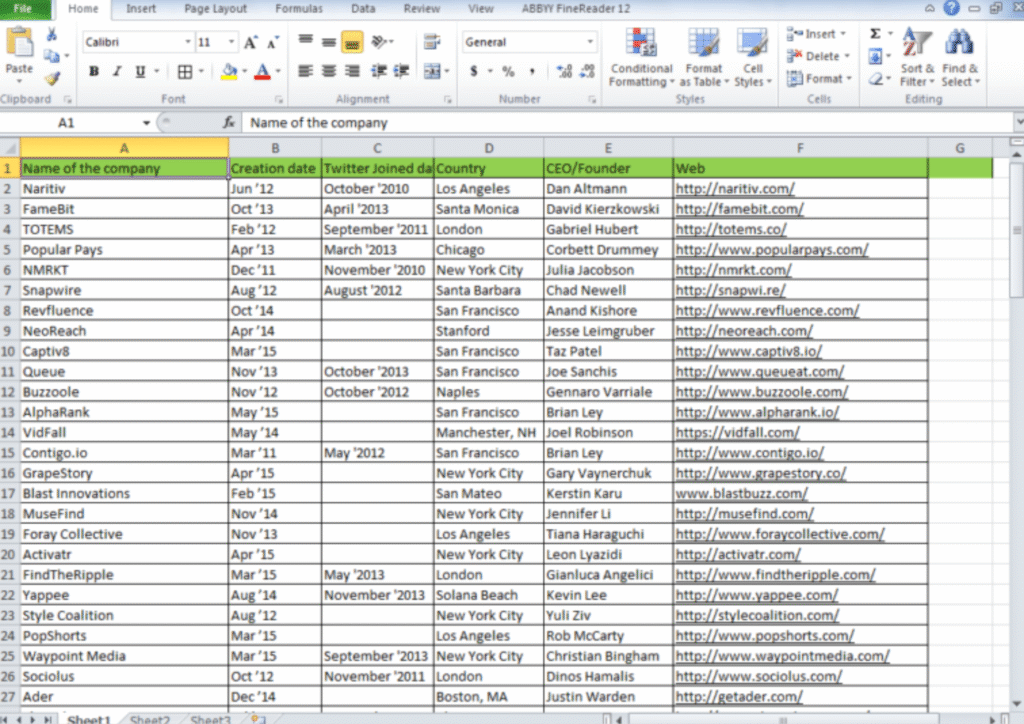Toggle Underline formatting
This screenshot has width=1024, height=724.
click(x=140, y=72)
